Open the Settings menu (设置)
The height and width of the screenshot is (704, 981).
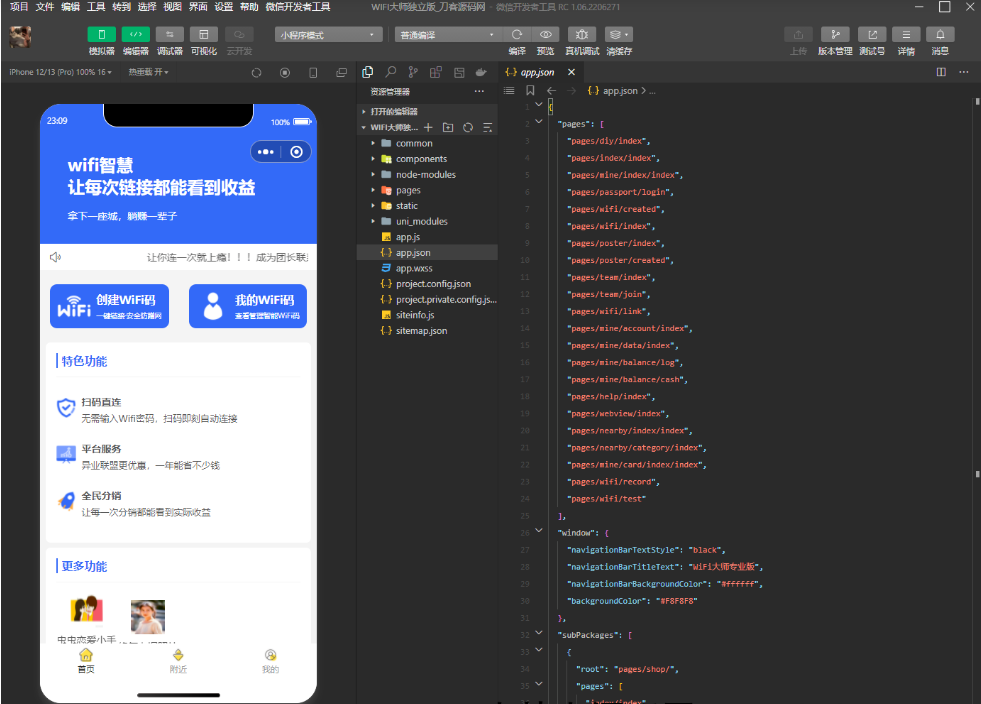tap(223, 7)
